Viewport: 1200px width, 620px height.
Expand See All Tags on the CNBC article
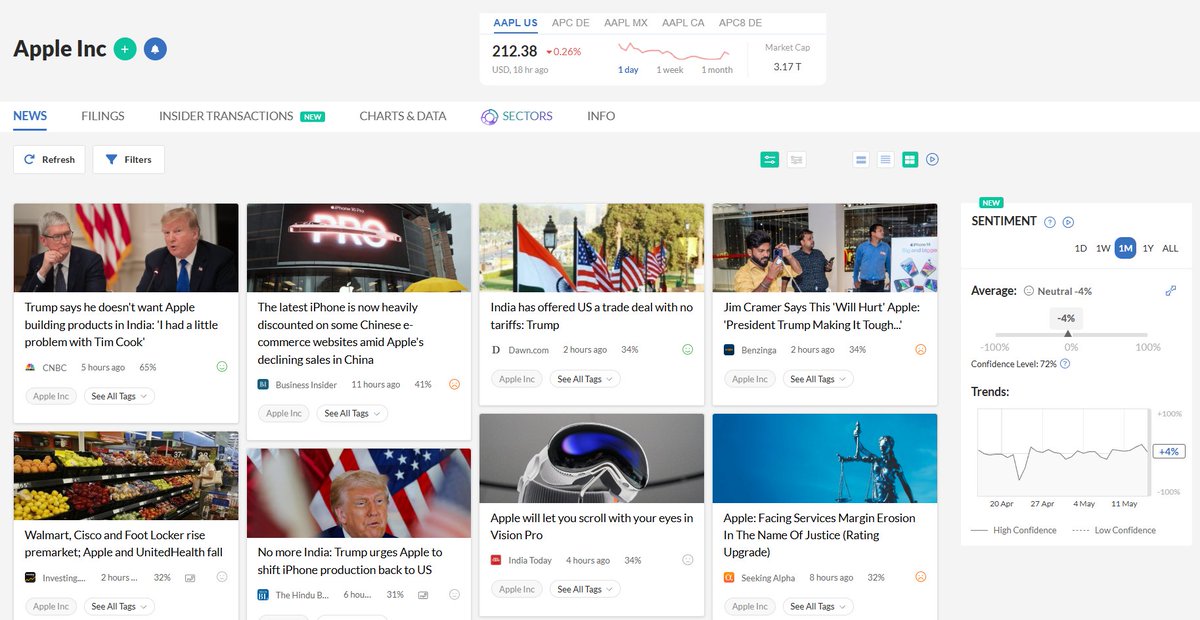120,396
